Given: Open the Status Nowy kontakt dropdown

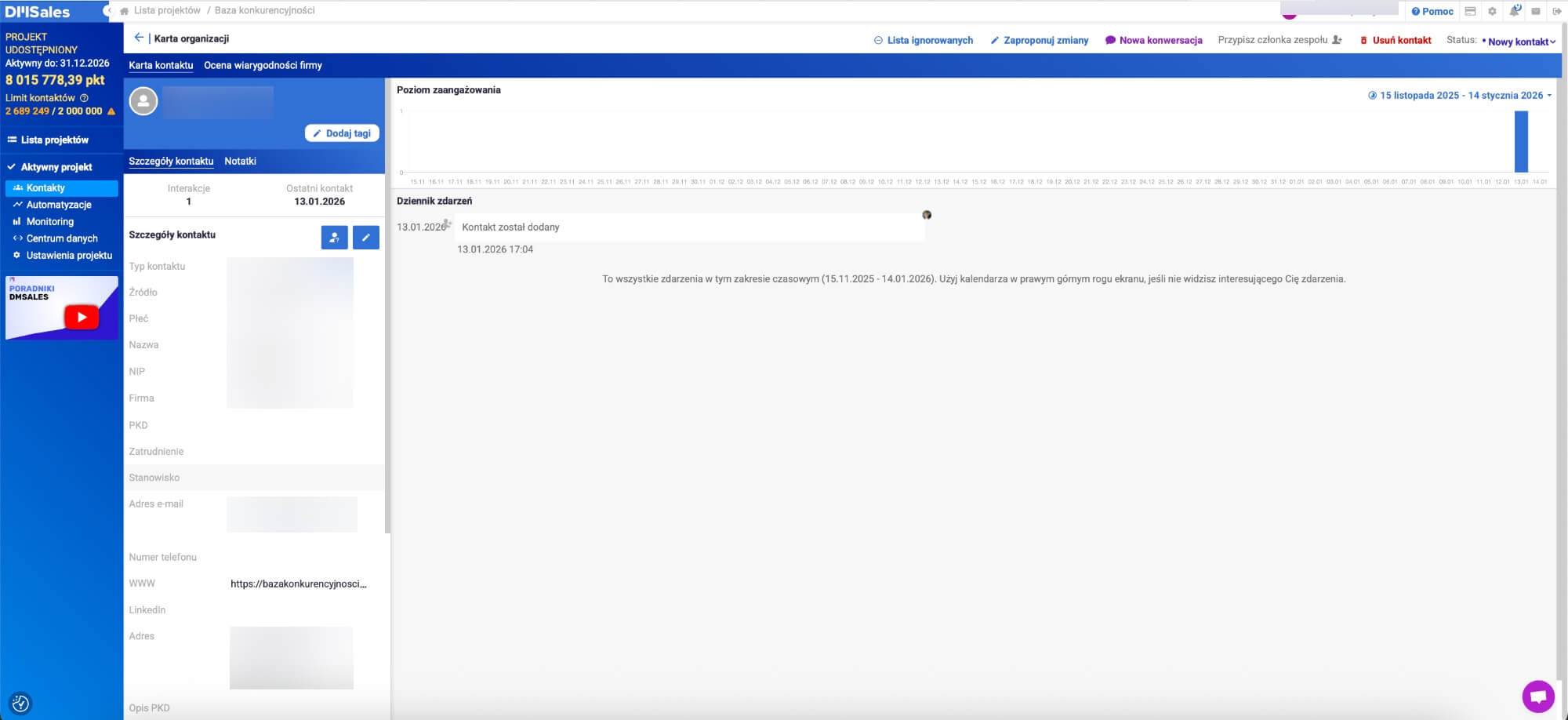Looking at the screenshot, I should 1520,42.
